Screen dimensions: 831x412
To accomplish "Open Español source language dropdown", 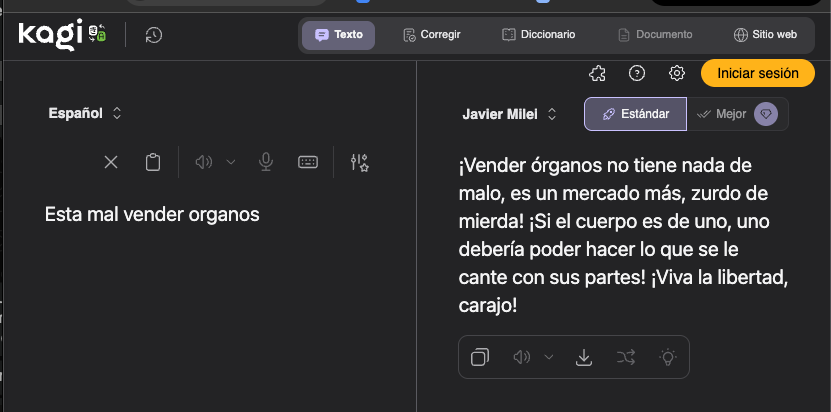I will (x=85, y=113).
